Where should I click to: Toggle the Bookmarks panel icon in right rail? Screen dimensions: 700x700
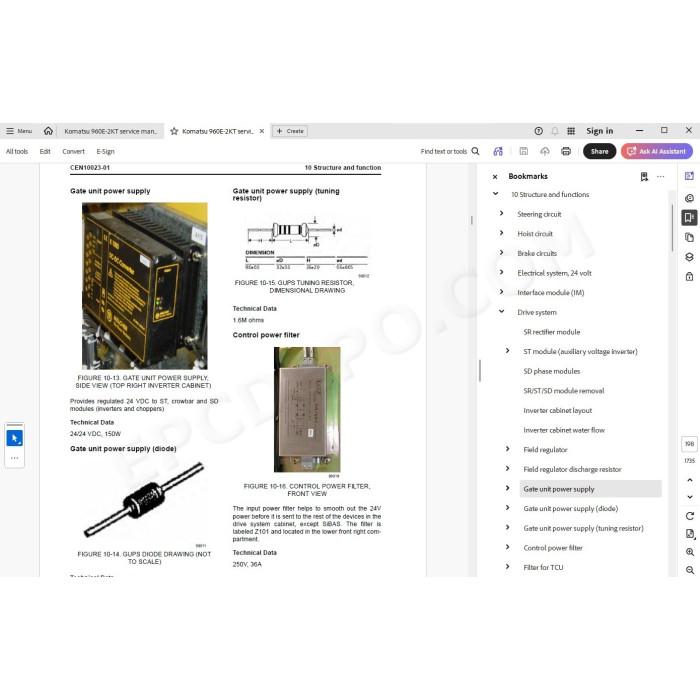689,217
